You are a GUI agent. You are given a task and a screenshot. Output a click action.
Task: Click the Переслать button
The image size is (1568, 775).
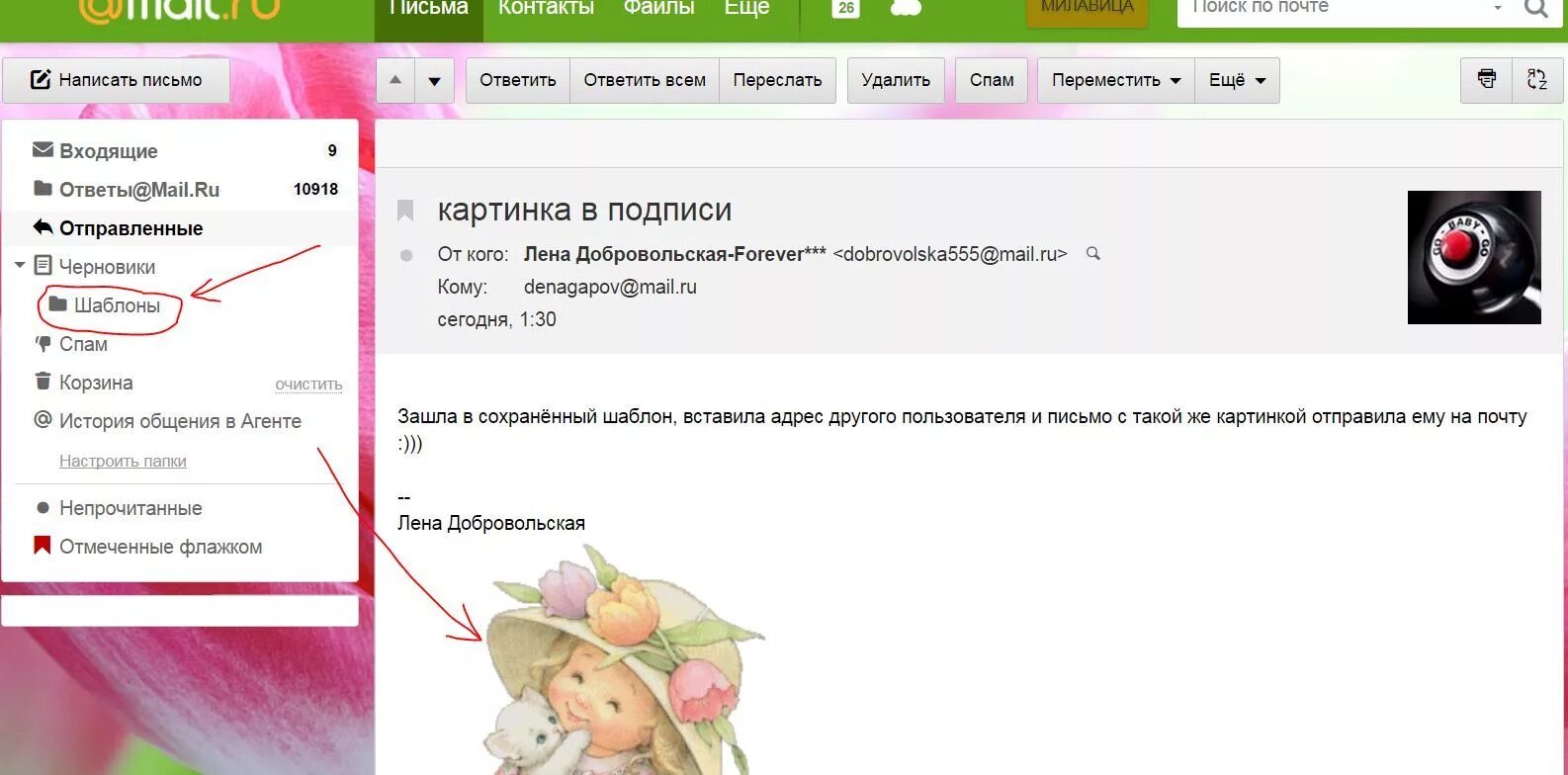click(777, 80)
